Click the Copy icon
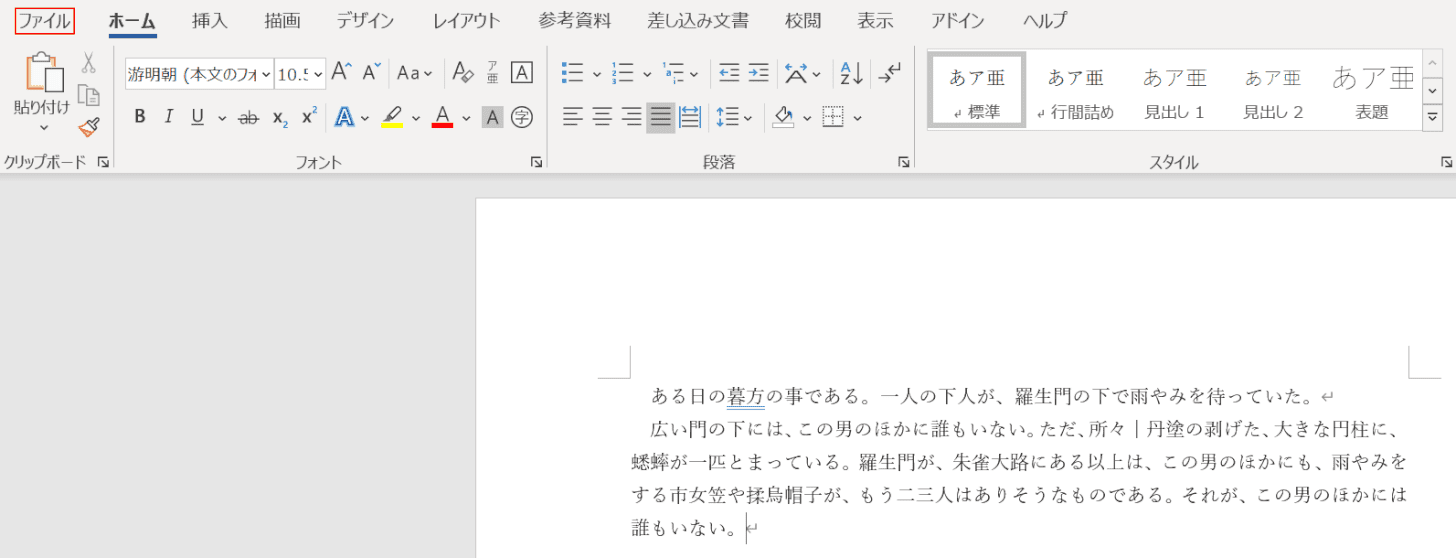Viewport: 1456px width, 558px height. 89,95
